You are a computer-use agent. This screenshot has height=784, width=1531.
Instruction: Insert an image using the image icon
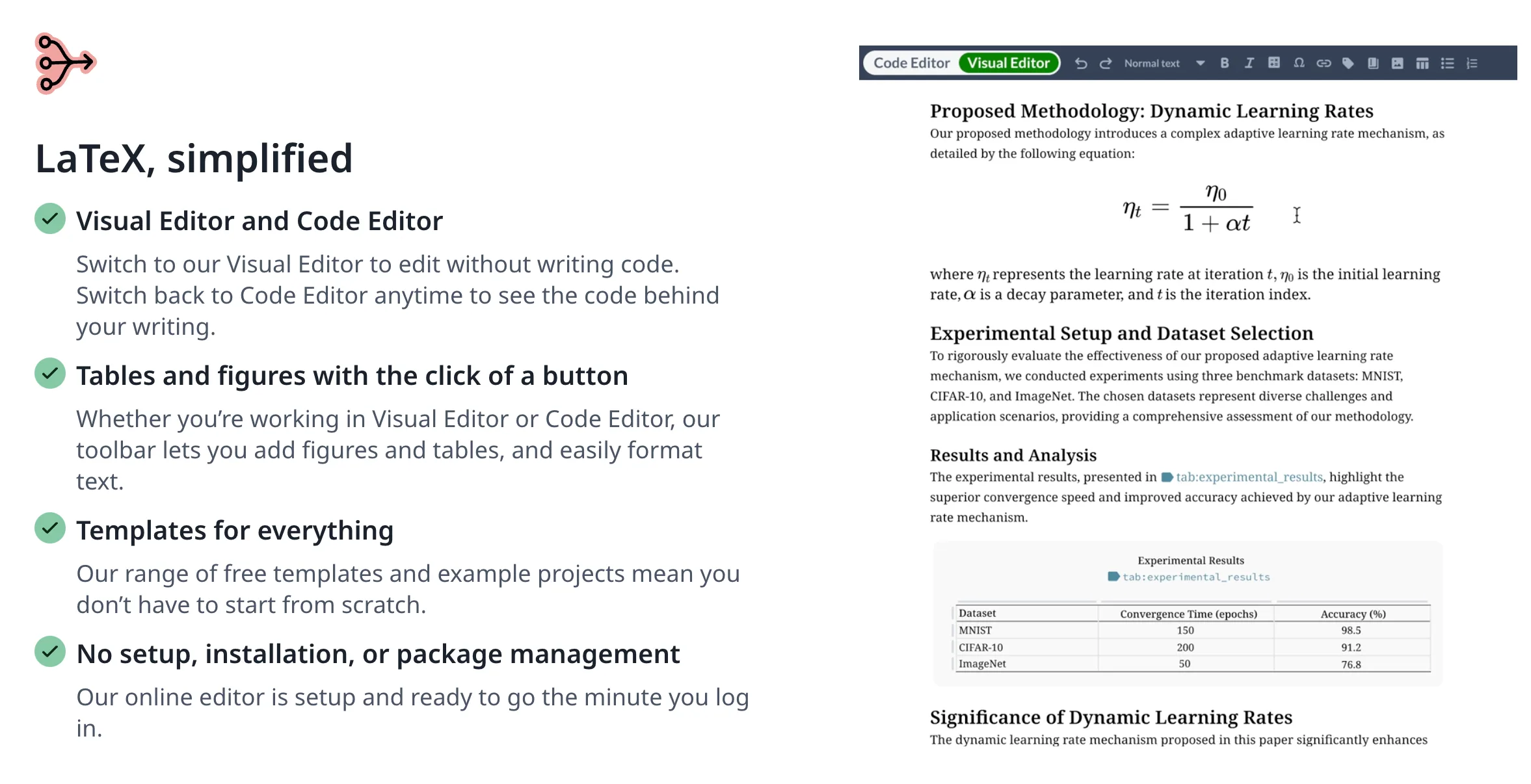coord(1398,62)
